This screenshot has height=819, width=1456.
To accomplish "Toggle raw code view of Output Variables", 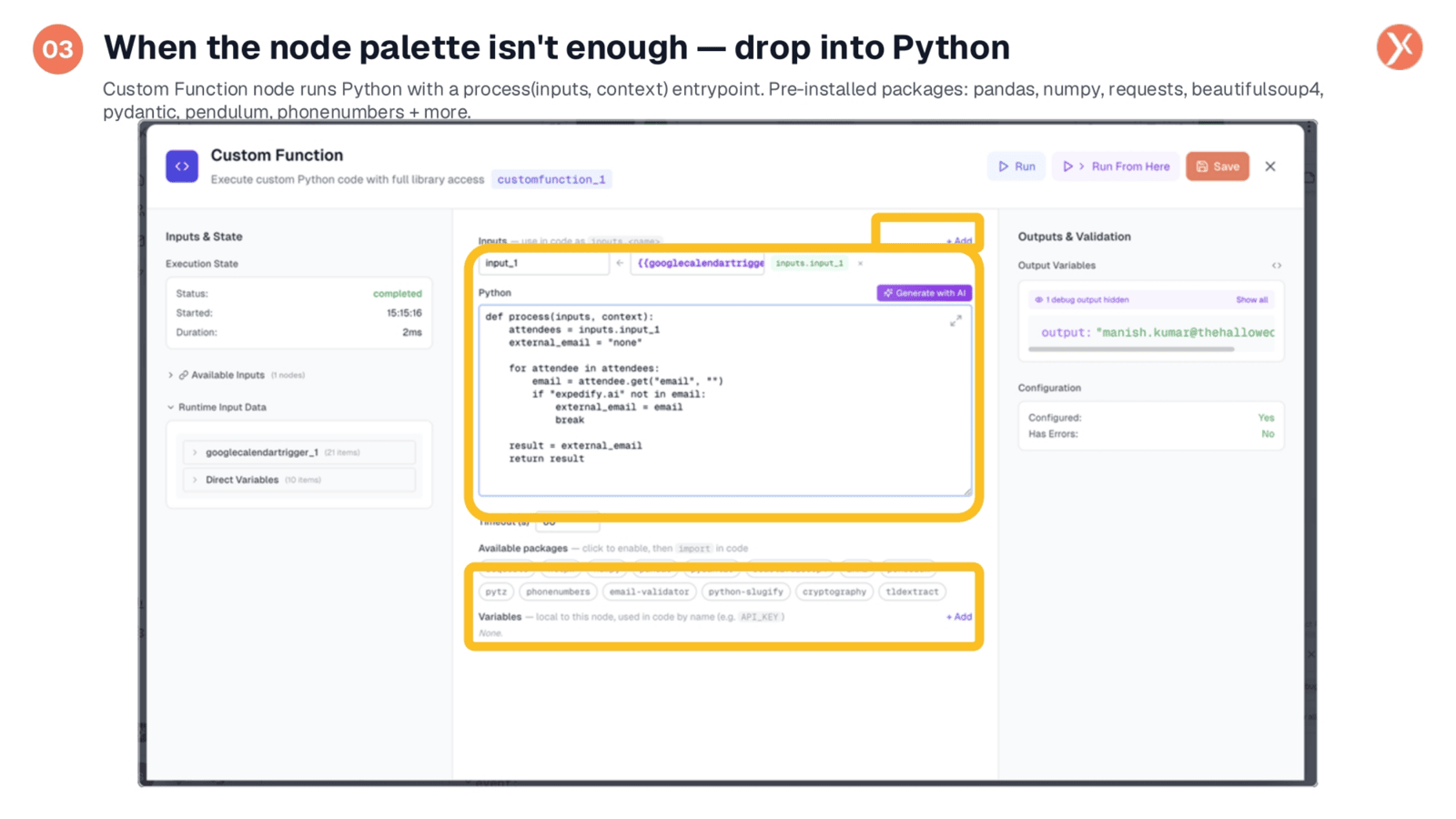I will pos(1277,266).
